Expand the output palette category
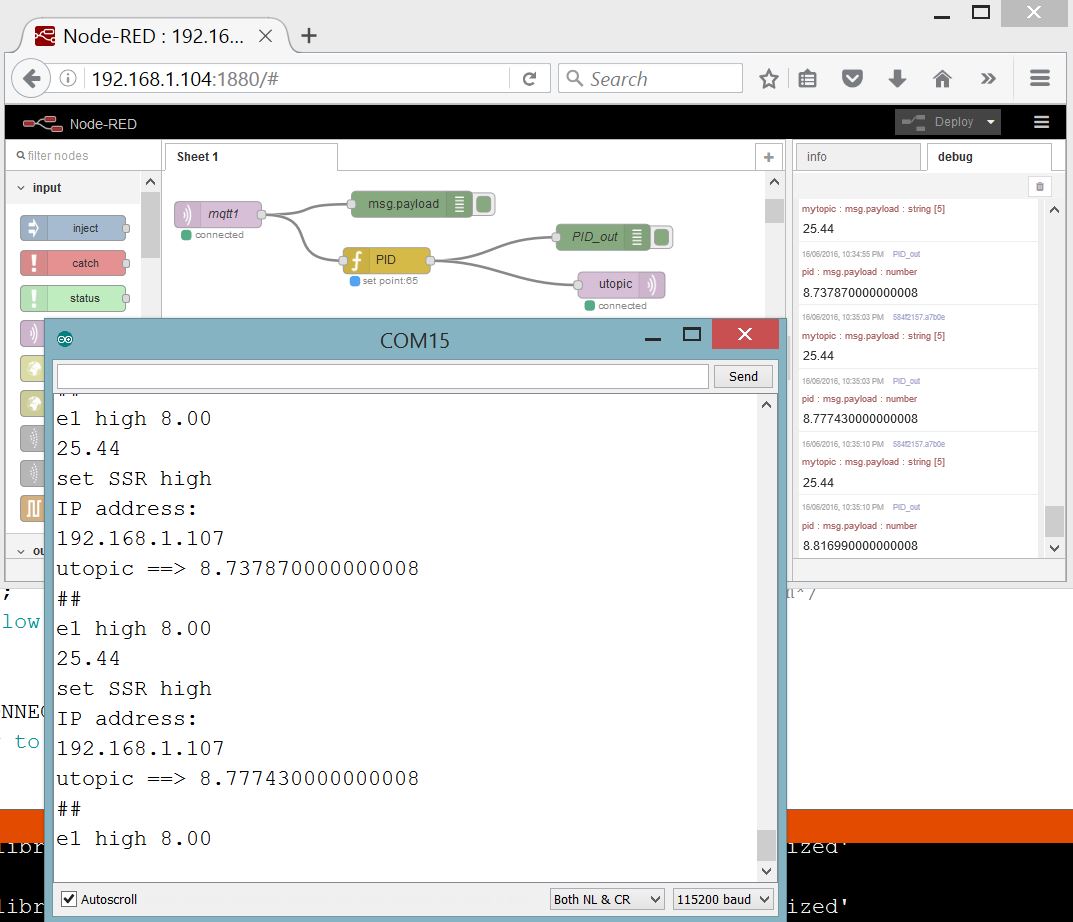This screenshot has width=1073, height=922. pos(21,551)
